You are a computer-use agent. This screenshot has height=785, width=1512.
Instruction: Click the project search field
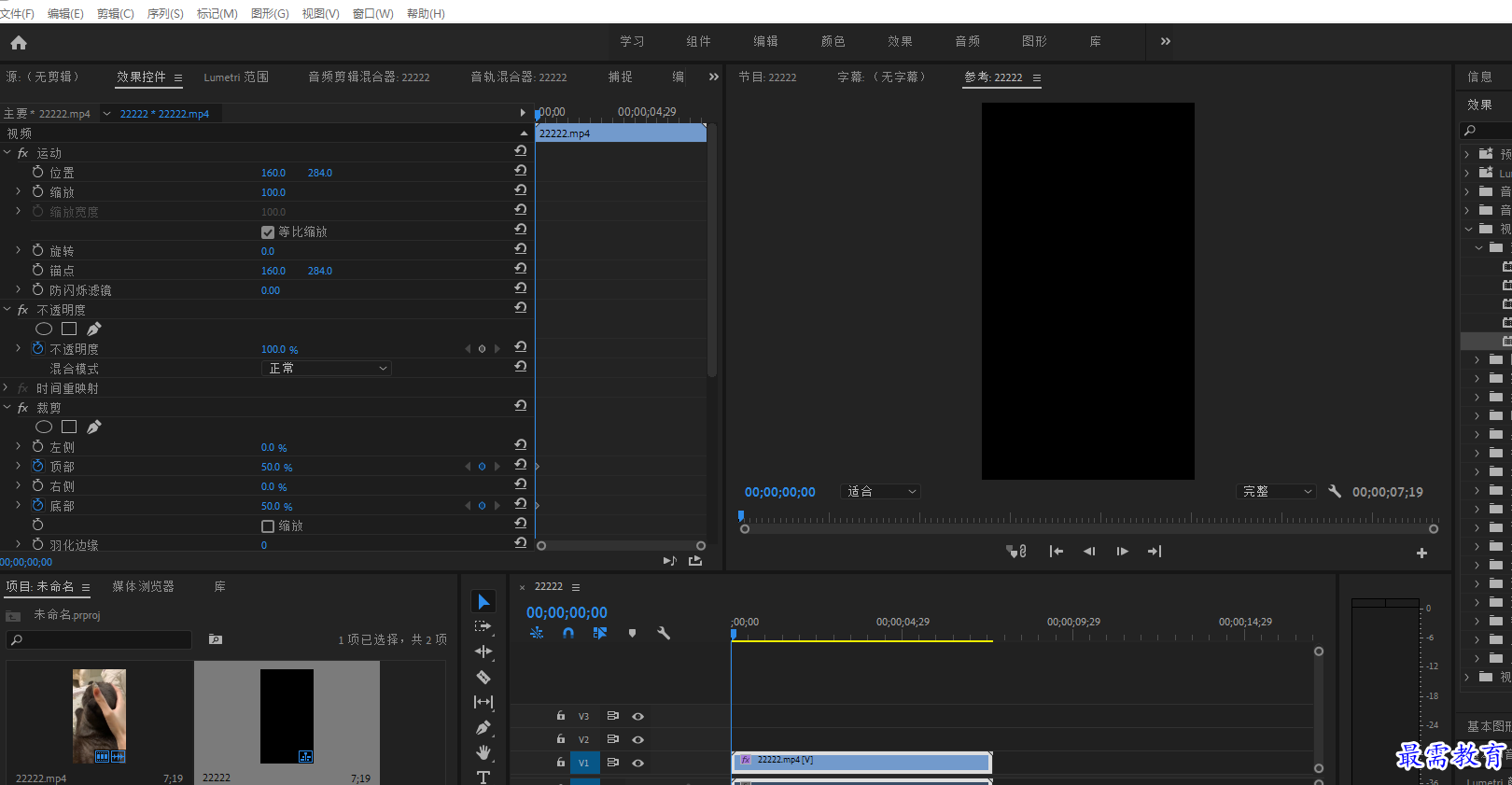point(99,639)
